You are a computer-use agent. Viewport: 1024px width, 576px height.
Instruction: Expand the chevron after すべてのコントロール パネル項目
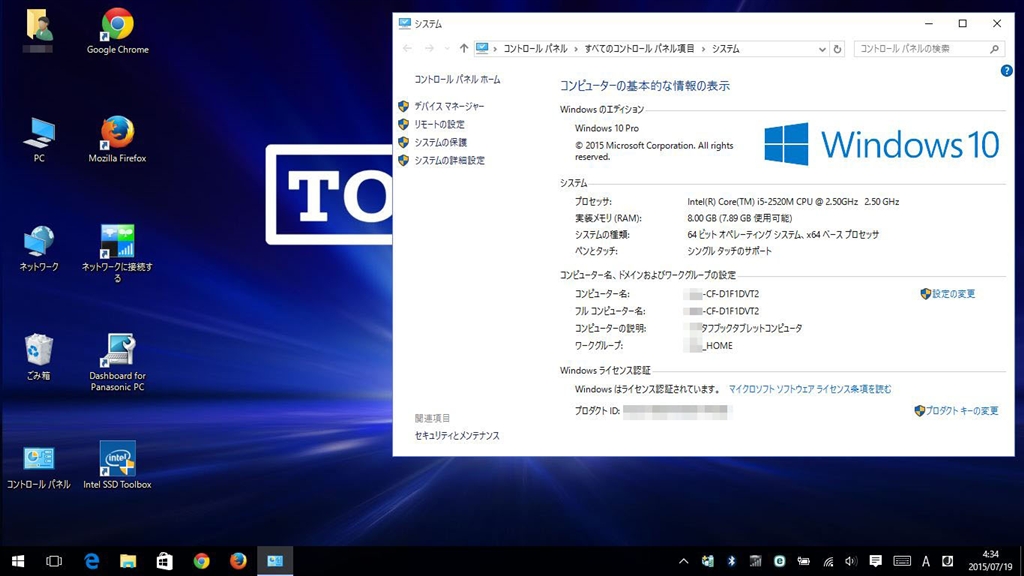click(703, 49)
